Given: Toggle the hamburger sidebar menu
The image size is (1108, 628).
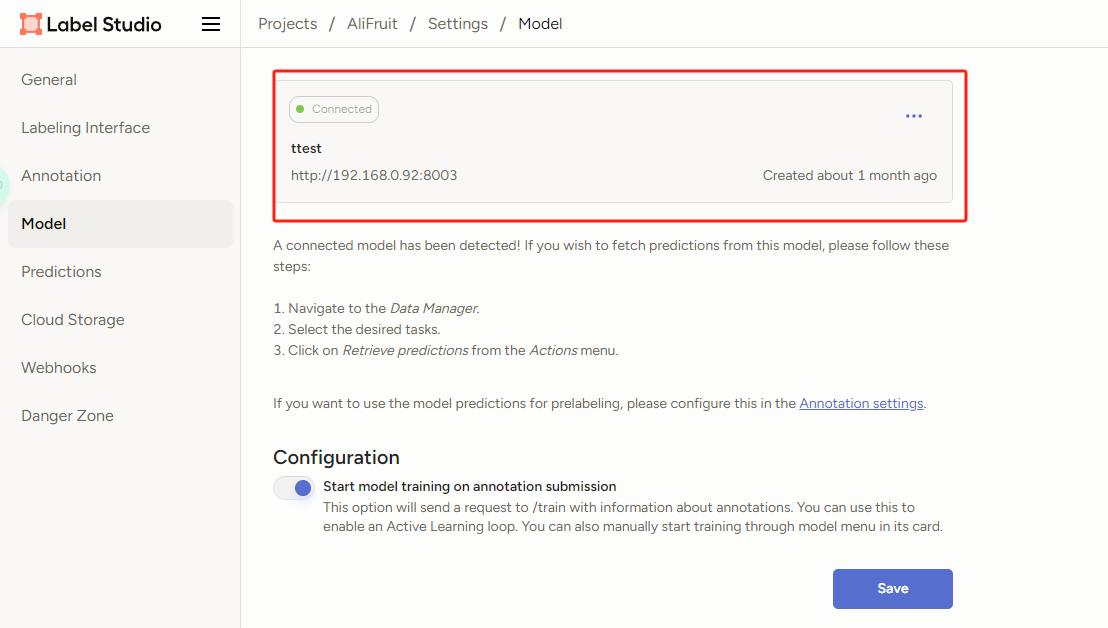Looking at the screenshot, I should pyautogui.click(x=211, y=24).
